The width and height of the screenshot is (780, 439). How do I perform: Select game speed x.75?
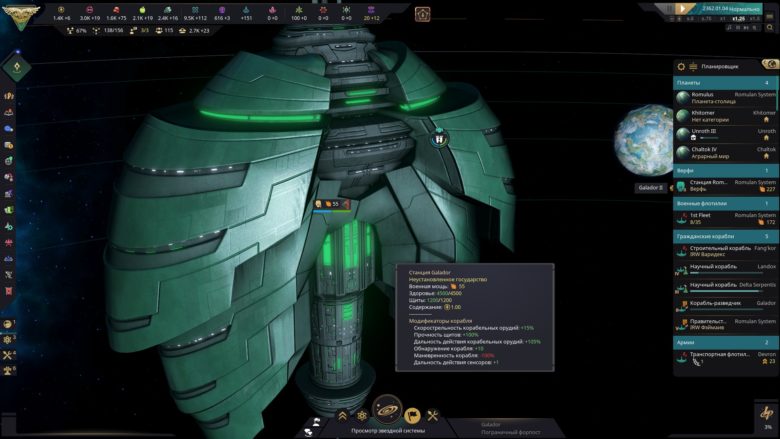pyautogui.click(x=706, y=19)
